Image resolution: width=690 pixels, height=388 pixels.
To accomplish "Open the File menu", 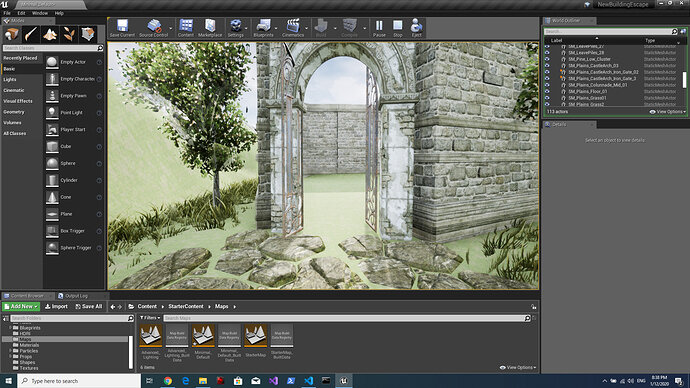I will click(7, 13).
